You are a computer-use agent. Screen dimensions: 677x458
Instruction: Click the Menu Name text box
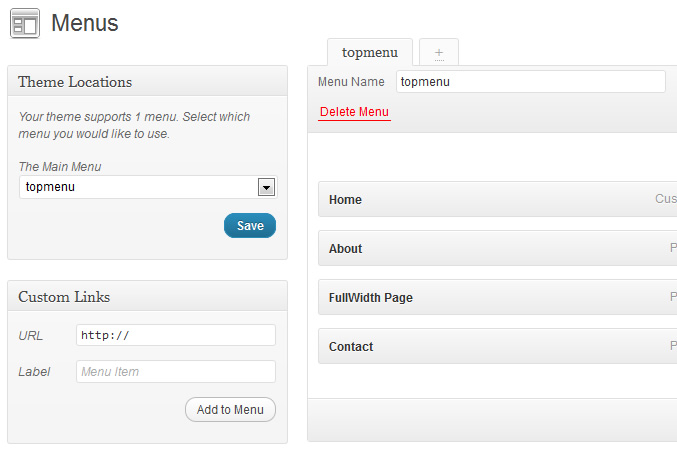pyautogui.click(x=530, y=82)
